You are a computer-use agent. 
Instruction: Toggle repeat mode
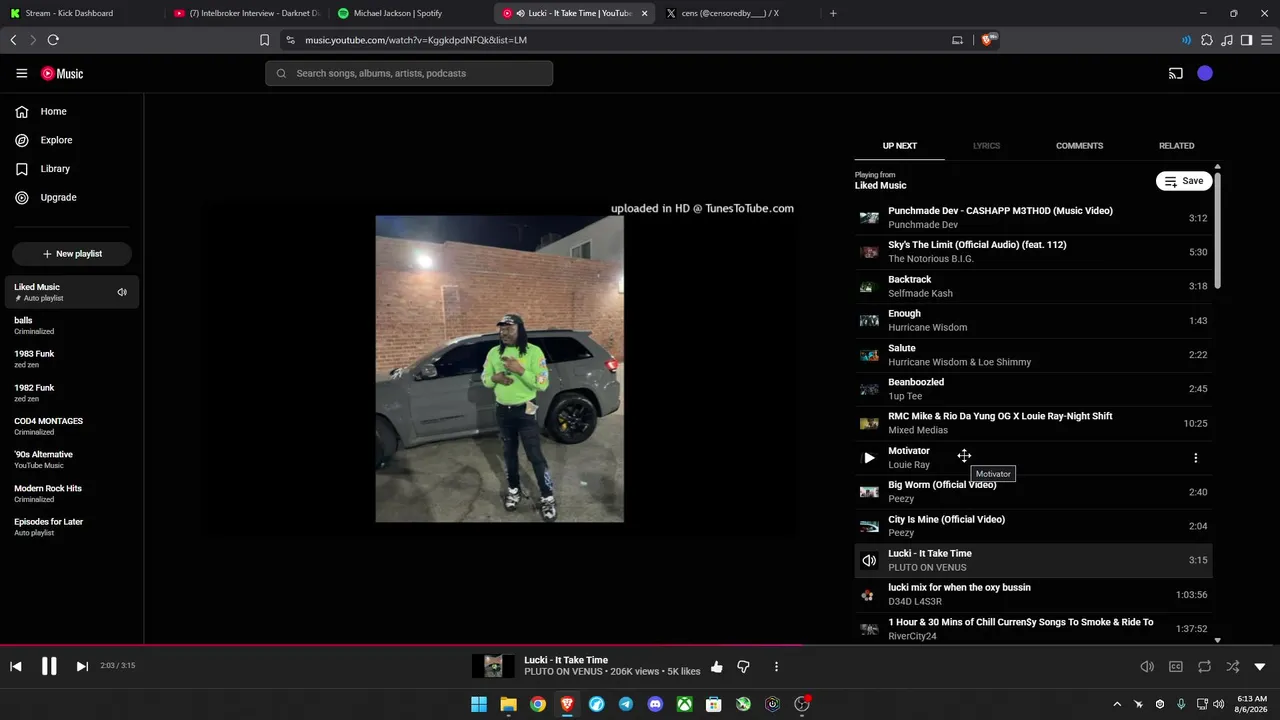1204,667
